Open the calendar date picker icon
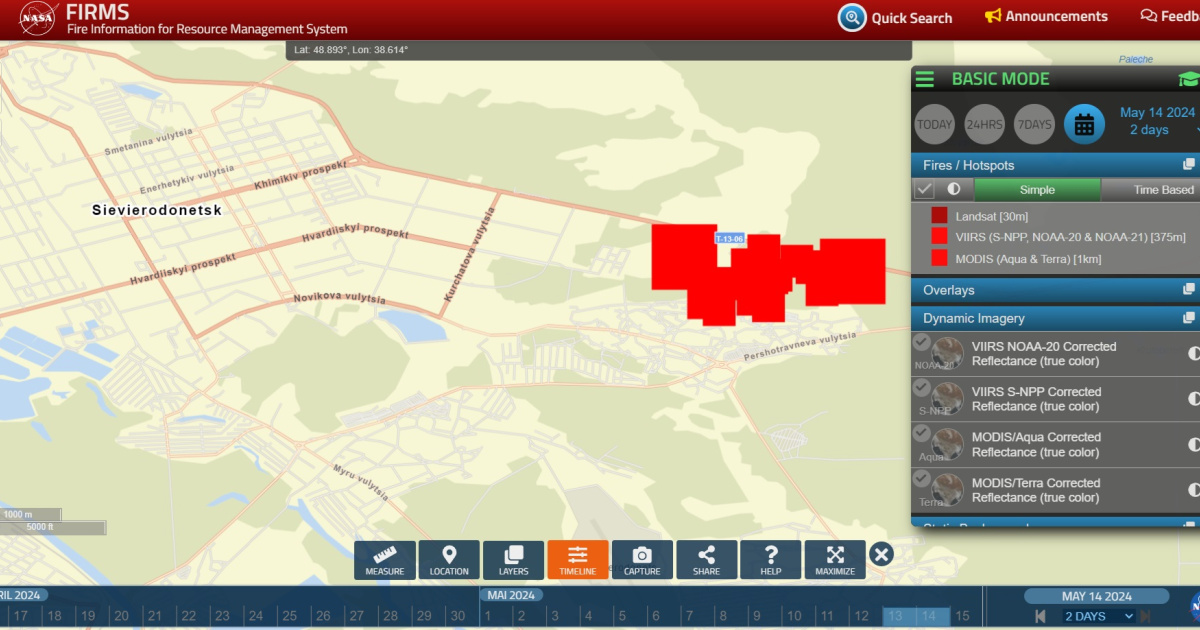This screenshot has height=630, width=1200. 1084,125
